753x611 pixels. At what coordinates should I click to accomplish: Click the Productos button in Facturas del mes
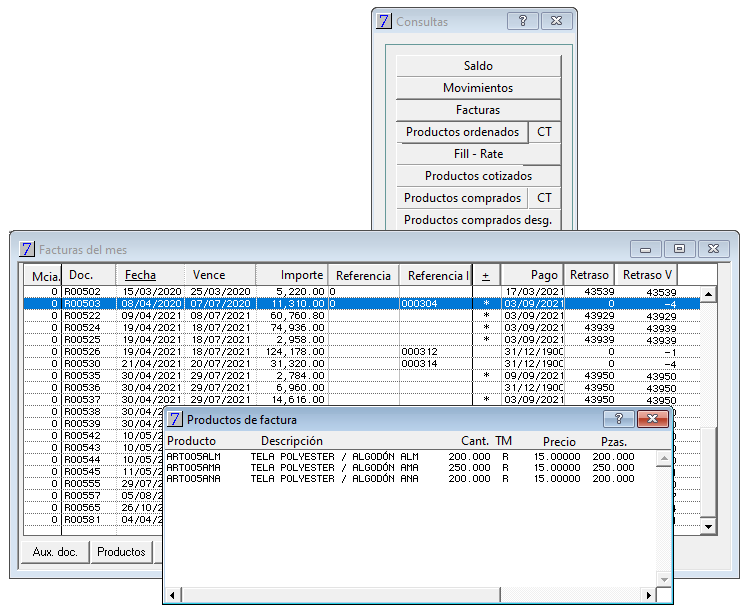tap(121, 552)
